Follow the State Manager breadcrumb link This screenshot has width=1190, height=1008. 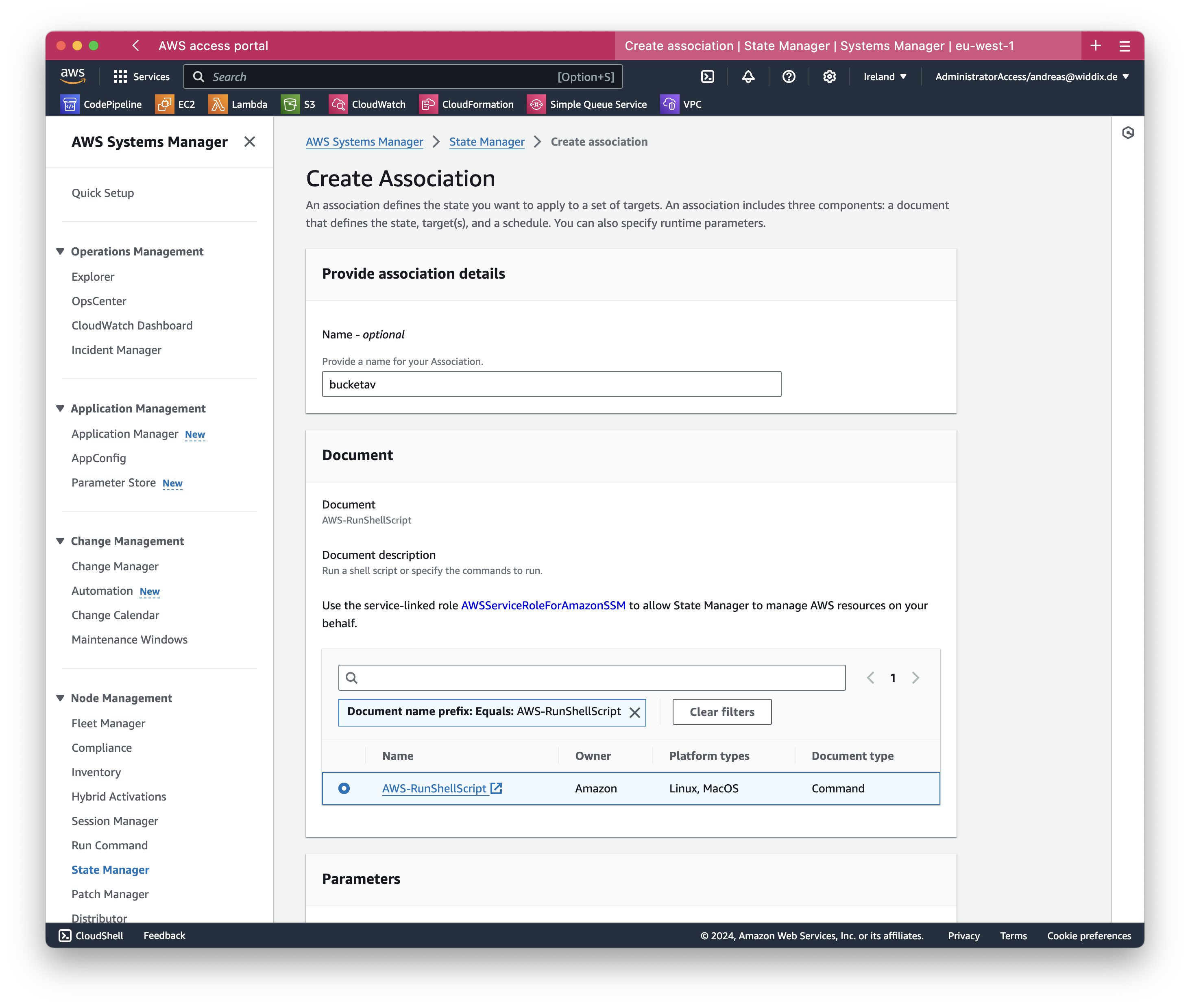pyautogui.click(x=487, y=142)
